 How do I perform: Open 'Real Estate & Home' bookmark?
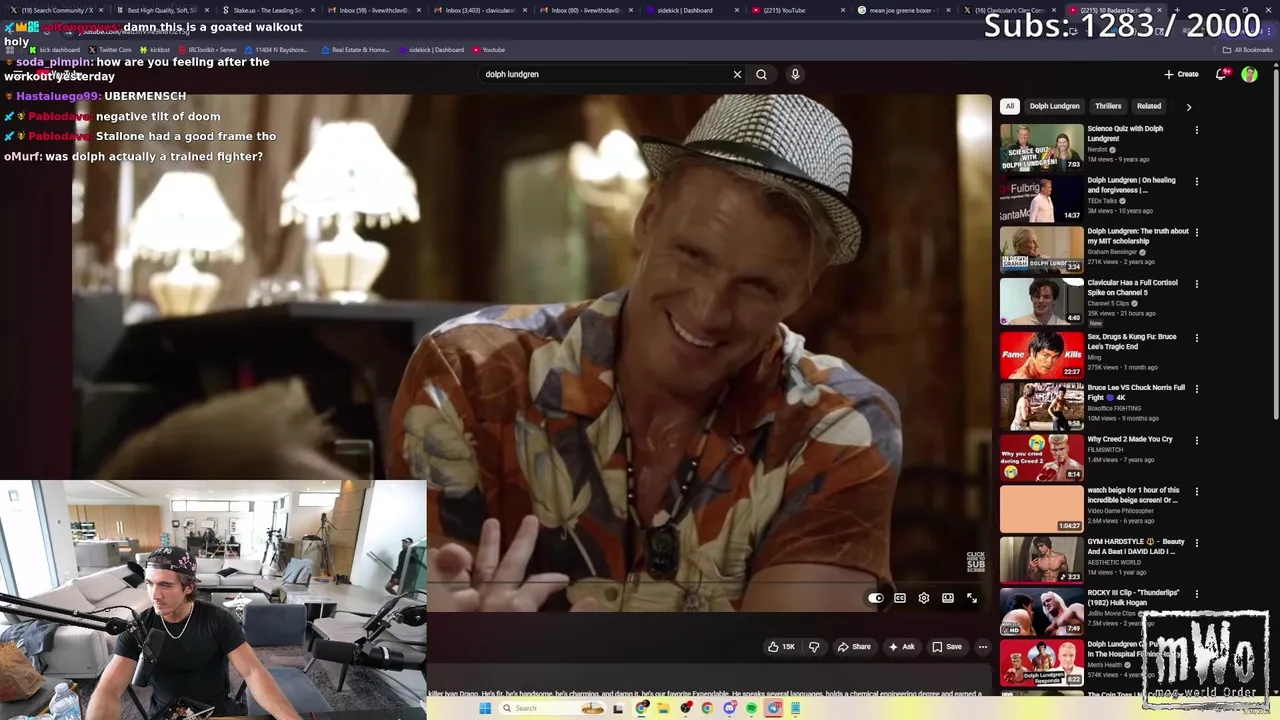point(355,50)
